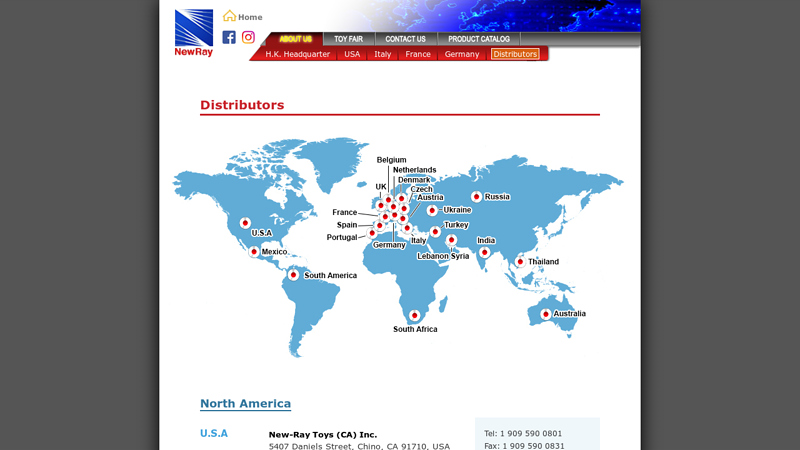Open the Product Catalog tab

click(x=479, y=39)
